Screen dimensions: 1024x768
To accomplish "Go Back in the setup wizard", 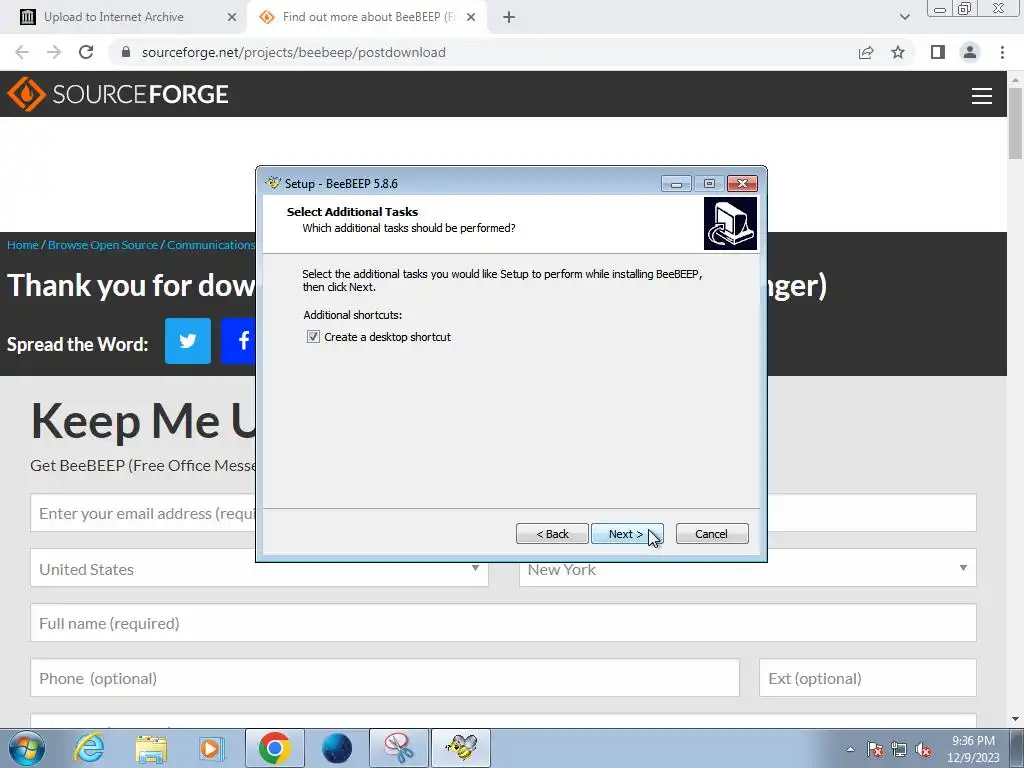I will tap(552, 534).
